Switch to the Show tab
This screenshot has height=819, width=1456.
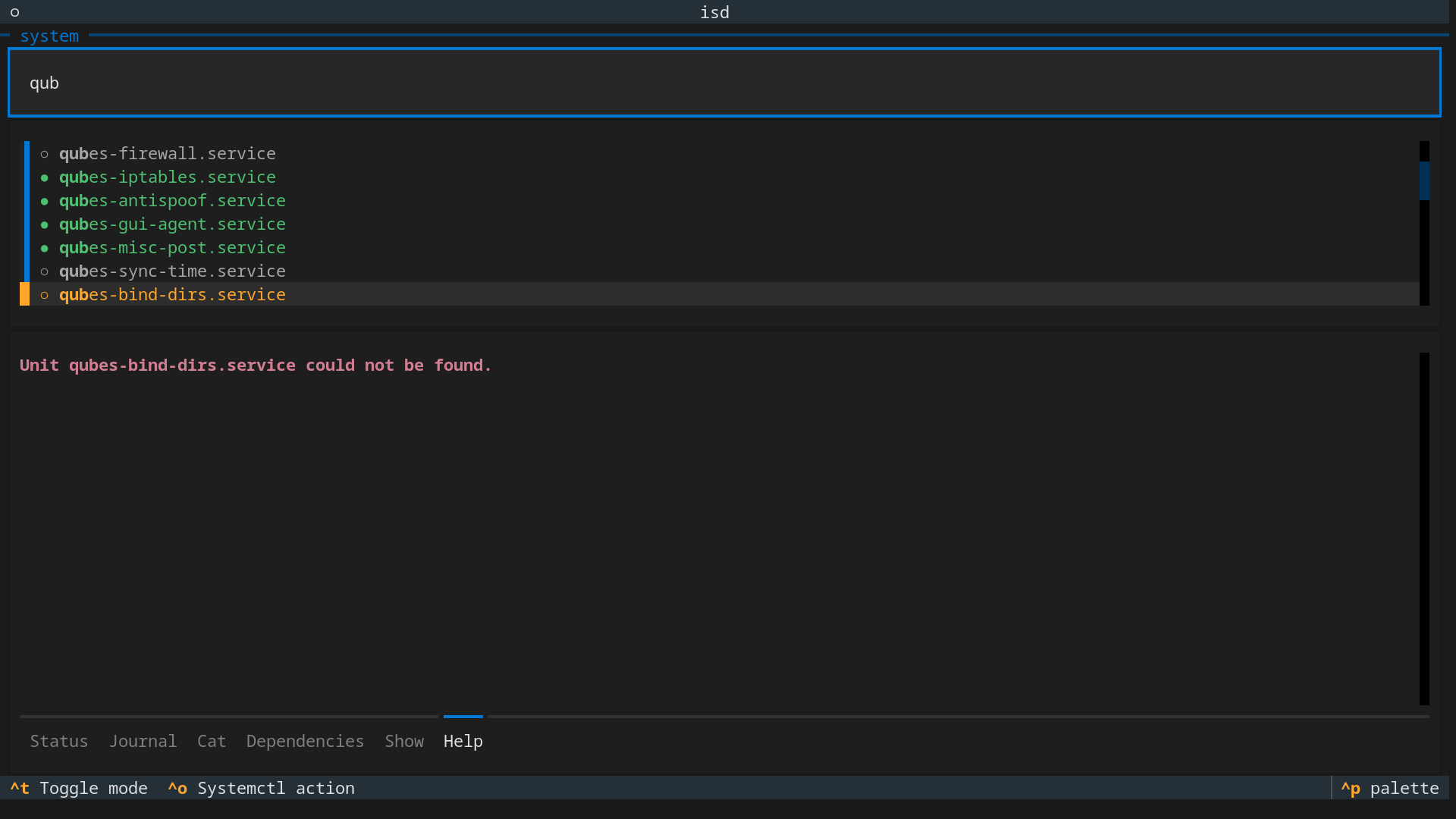(x=404, y=741)
